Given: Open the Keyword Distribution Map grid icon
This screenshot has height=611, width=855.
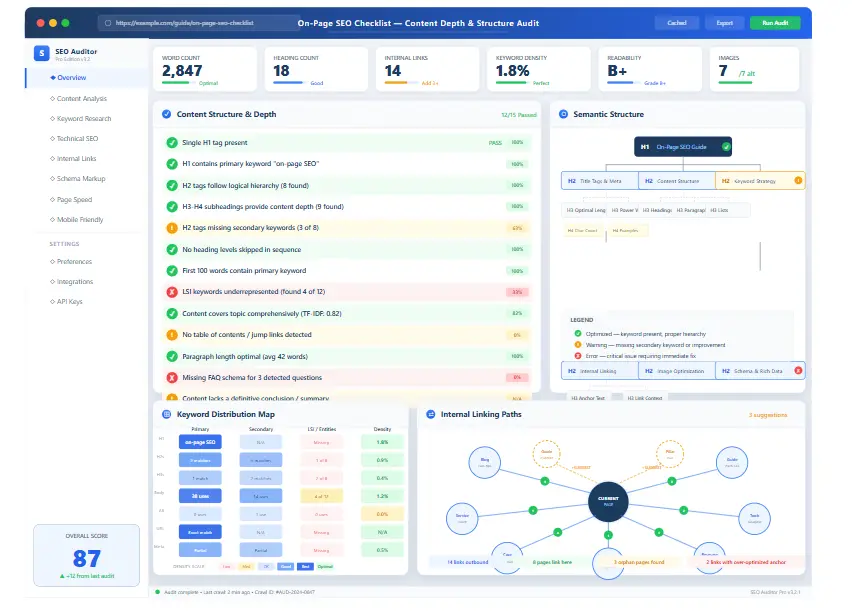Looking at the screenshot, I should tap(166, 414).
